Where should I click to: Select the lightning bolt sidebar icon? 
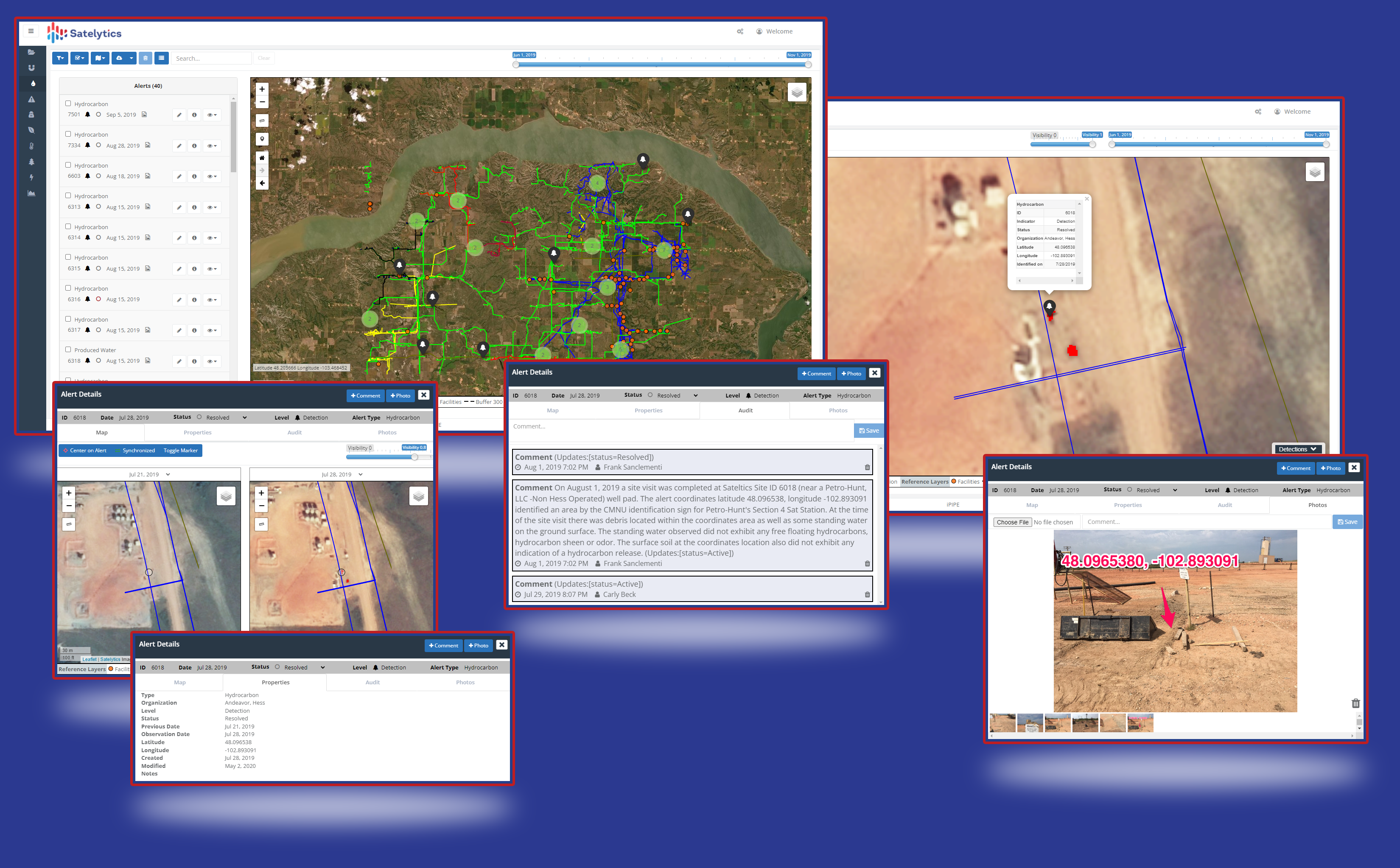point(31,177)
